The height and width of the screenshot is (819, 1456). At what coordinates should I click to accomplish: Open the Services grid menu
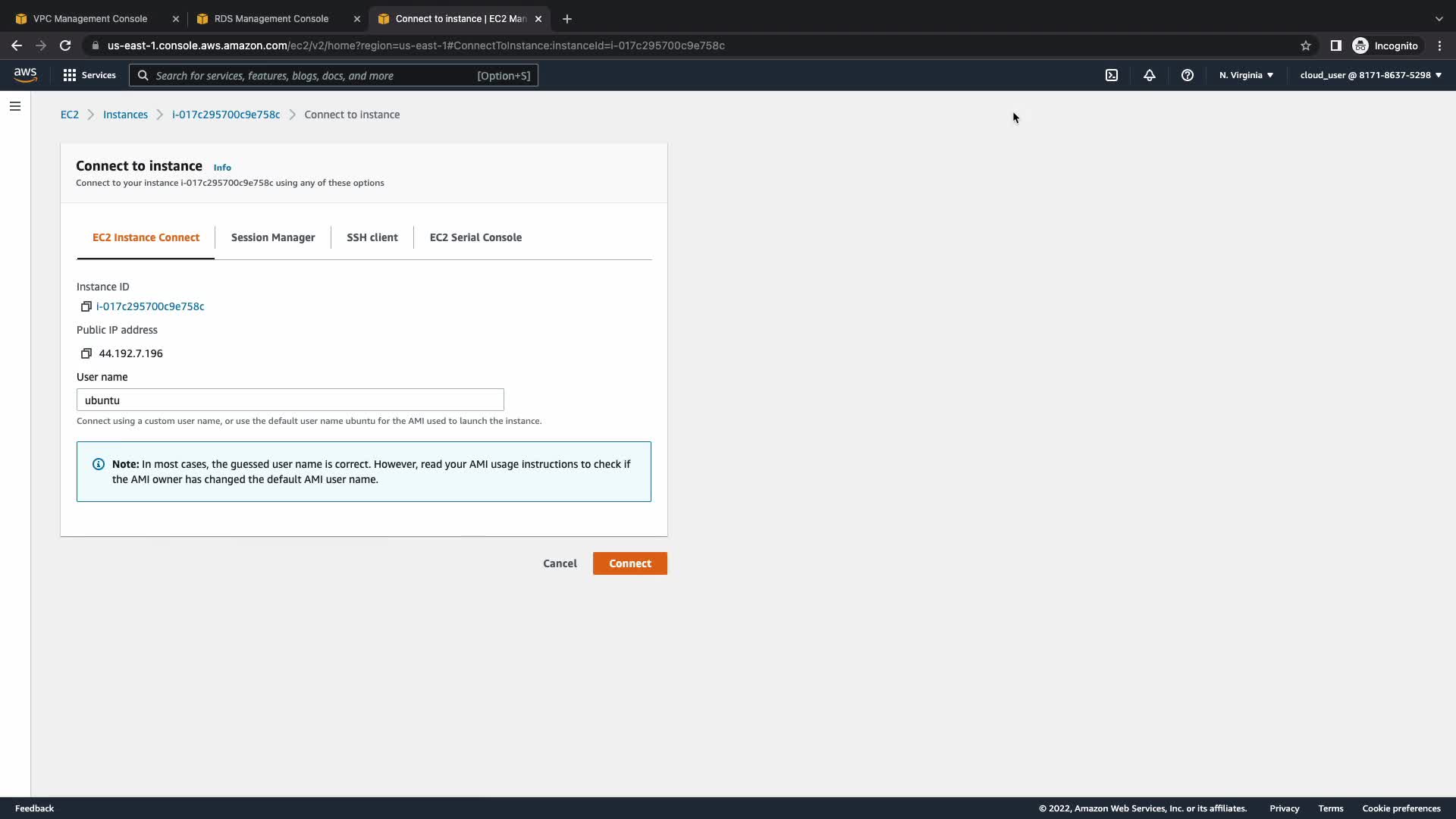coord(89,75)
